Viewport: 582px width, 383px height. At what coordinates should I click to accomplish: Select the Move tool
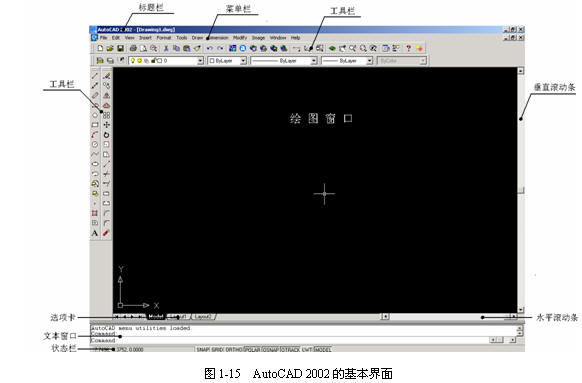[107, 125]
